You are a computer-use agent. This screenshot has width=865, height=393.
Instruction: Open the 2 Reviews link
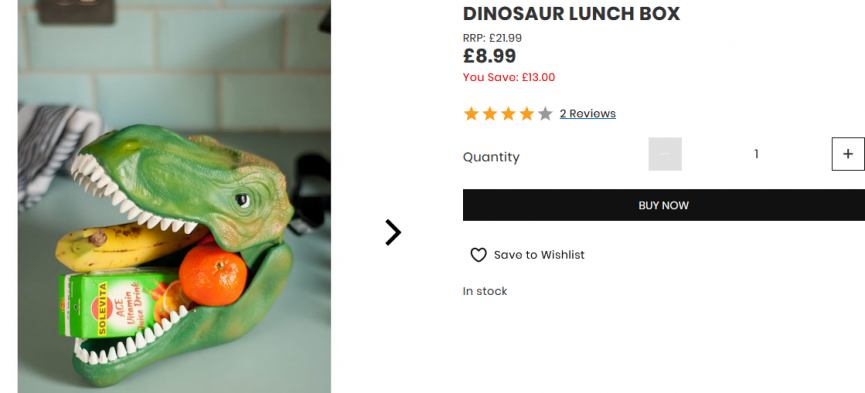click(588, 114)
